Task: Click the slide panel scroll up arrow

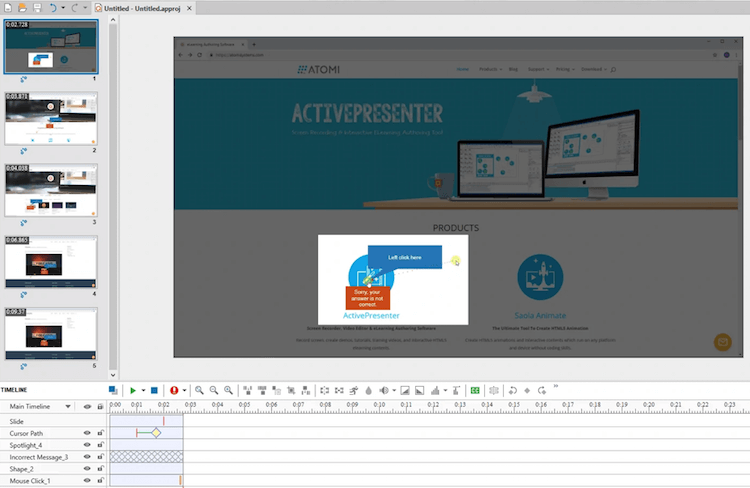Action: click(x=113, y=20)
